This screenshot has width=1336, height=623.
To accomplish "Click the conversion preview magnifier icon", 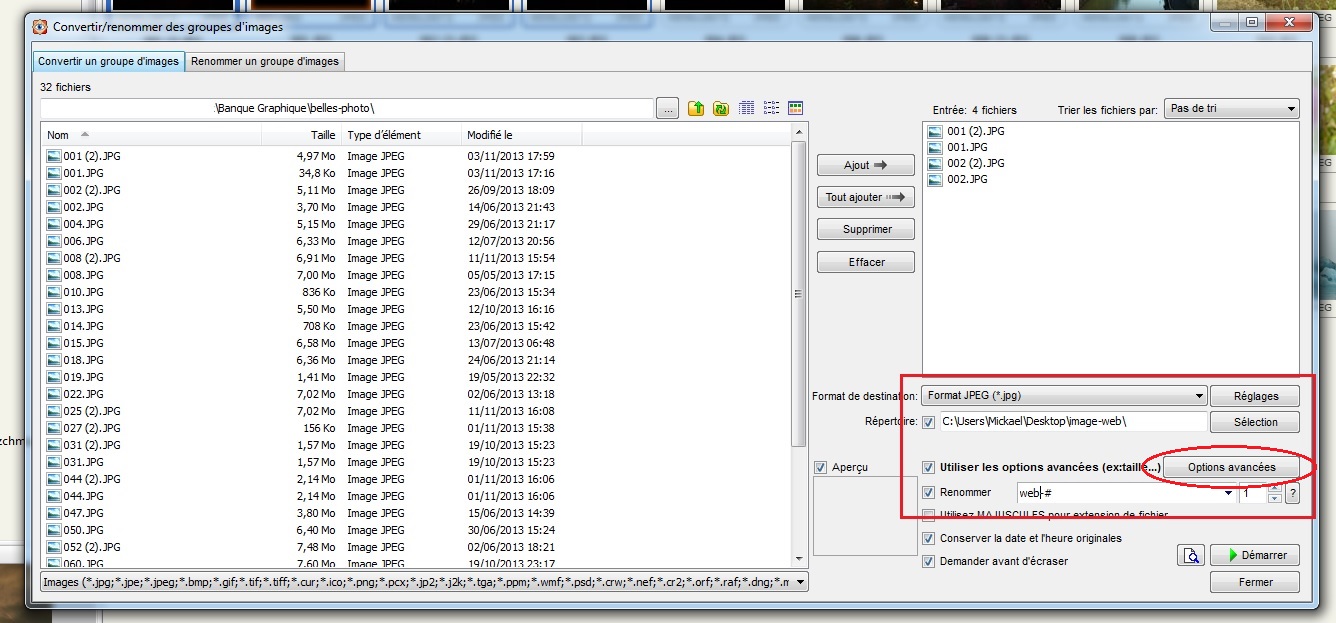I will pyautogui.click(x=1190, y=555).
